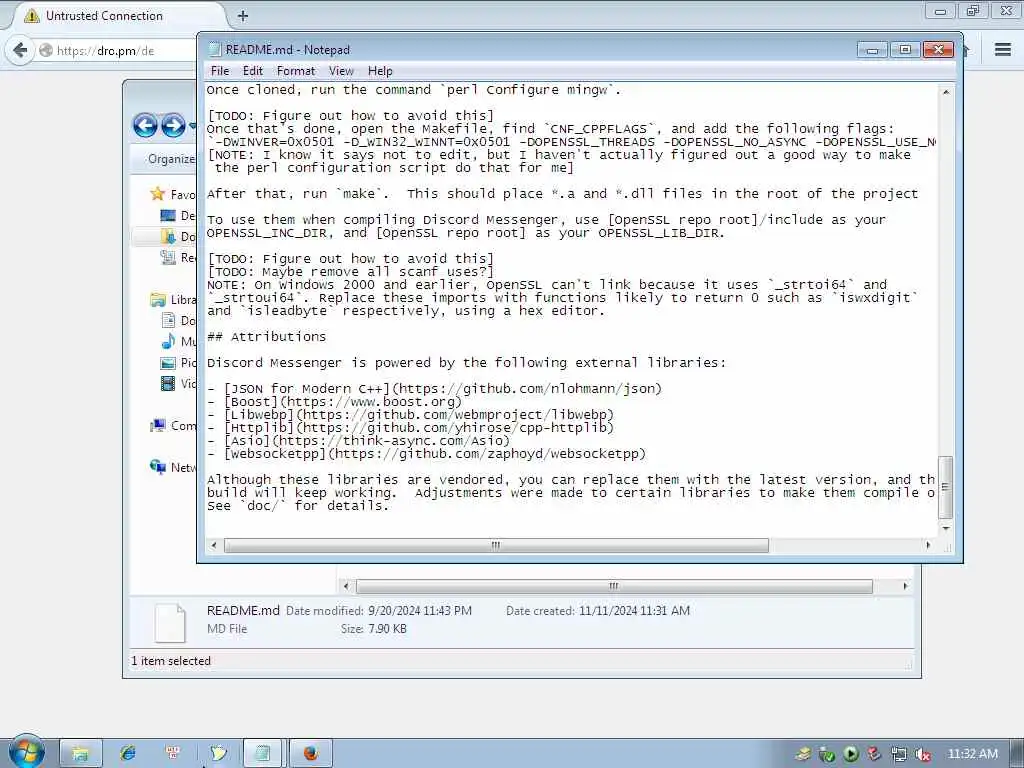Open Windows Explorer from taskbar
This screenshot has width=1024, height=768.
pos(81,753)
